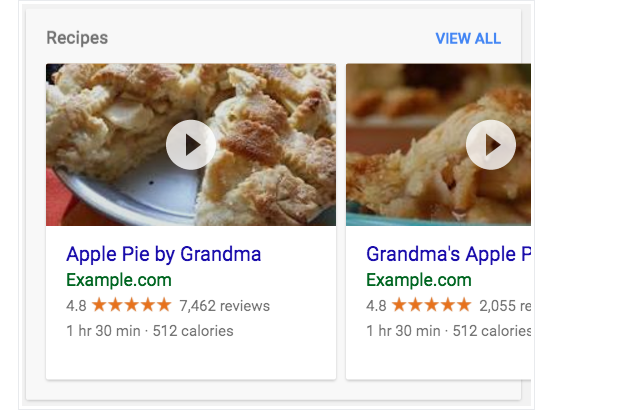Click the 512 calories text on the first card
Screen dimensions: 625x419
[x=193, y=331]
